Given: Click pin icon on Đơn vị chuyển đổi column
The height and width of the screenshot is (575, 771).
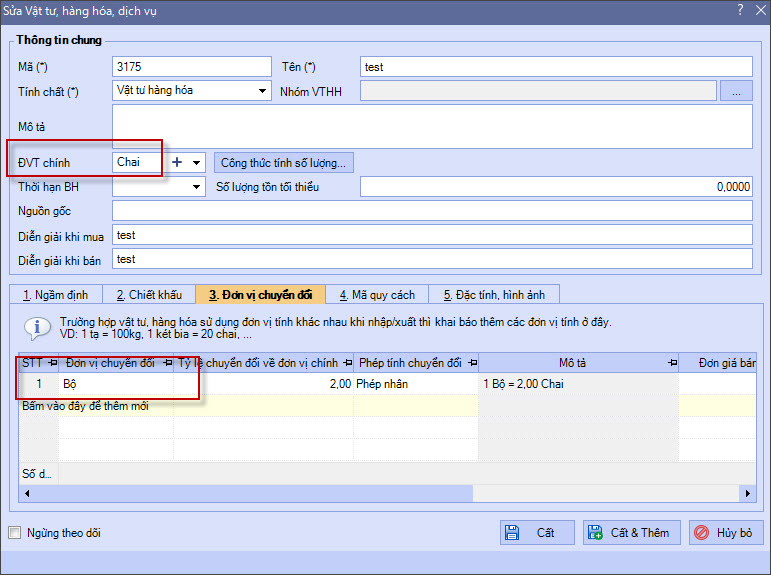Looking at the screenshot, I should click(x=166, y=362).
